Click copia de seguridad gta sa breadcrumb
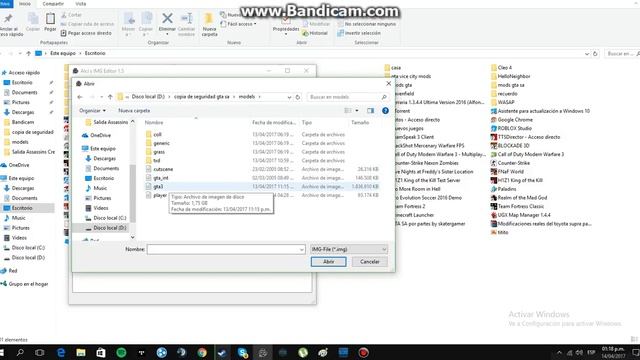This screenshot has width=640, height=360. click(x=202, y=97)
